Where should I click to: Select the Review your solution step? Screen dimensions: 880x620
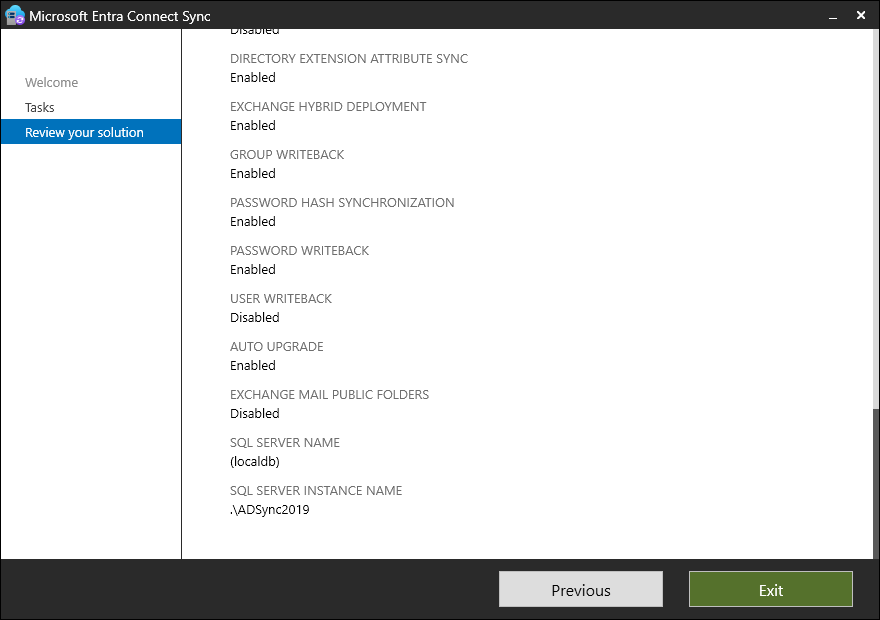(x=91, y=132)
